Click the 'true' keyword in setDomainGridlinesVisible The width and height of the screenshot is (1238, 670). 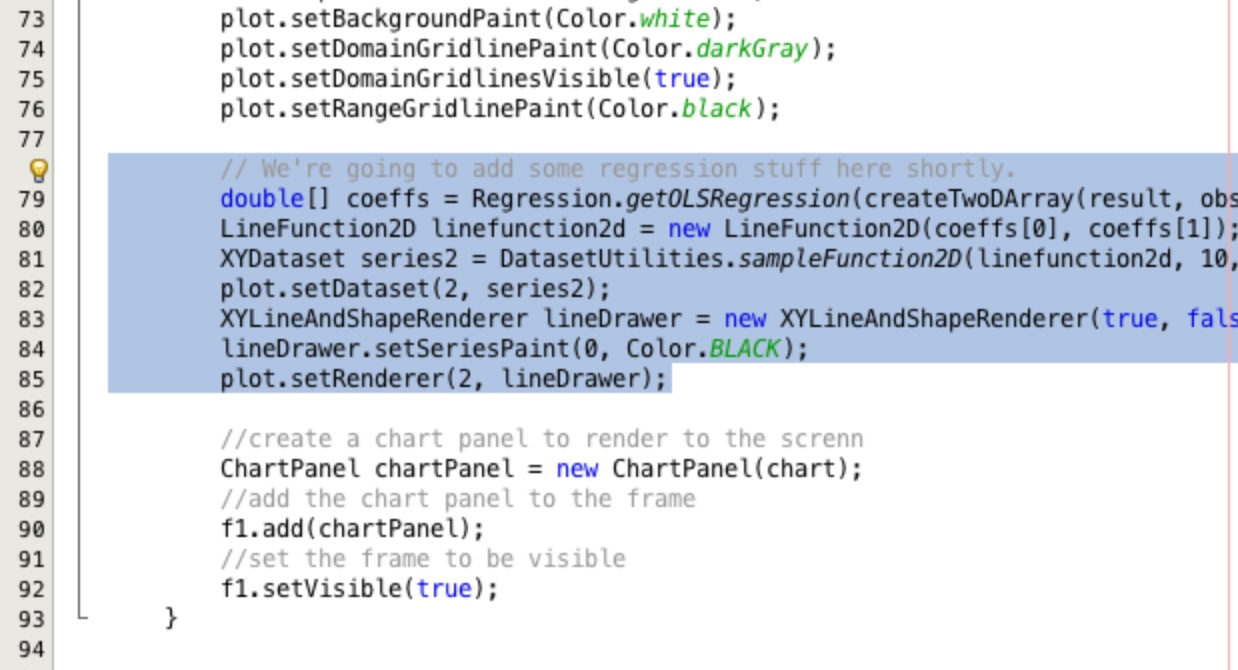coord(681,79)
